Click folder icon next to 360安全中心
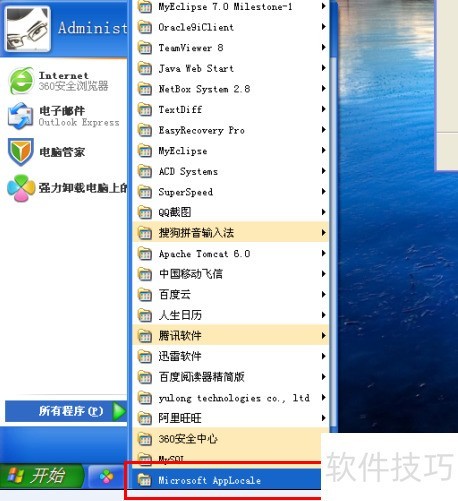 (x=145, y=439)
